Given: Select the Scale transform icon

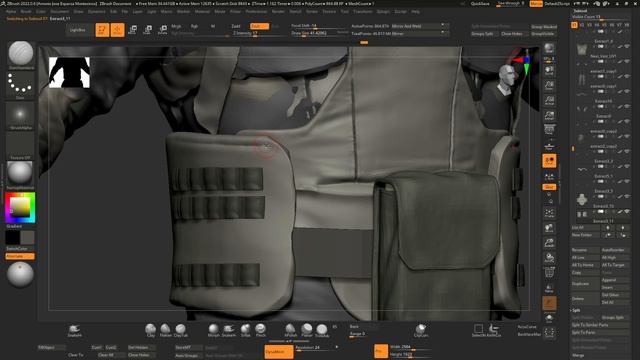Looking at the screenshot, I should tap(147, 30).
